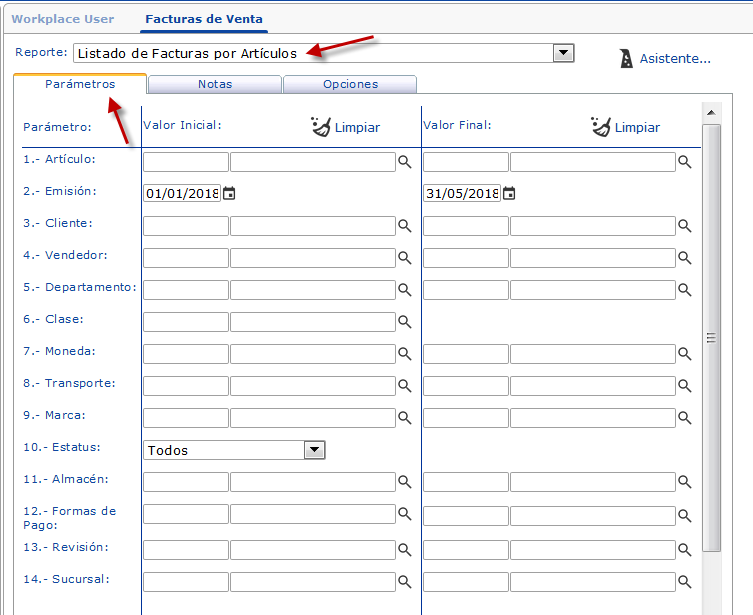Click search icon for Sucursal final value

pos(685,582)
